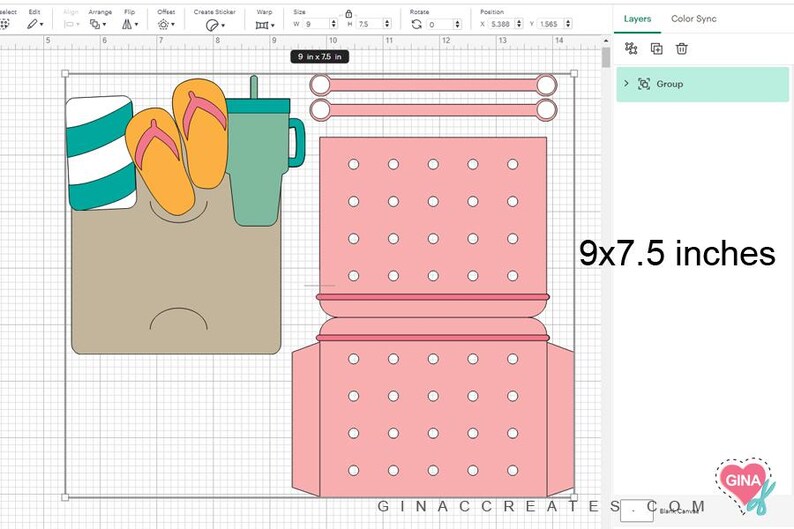
Task: Switch to the Color Sync tab
Action: click(x=693, y=19)
